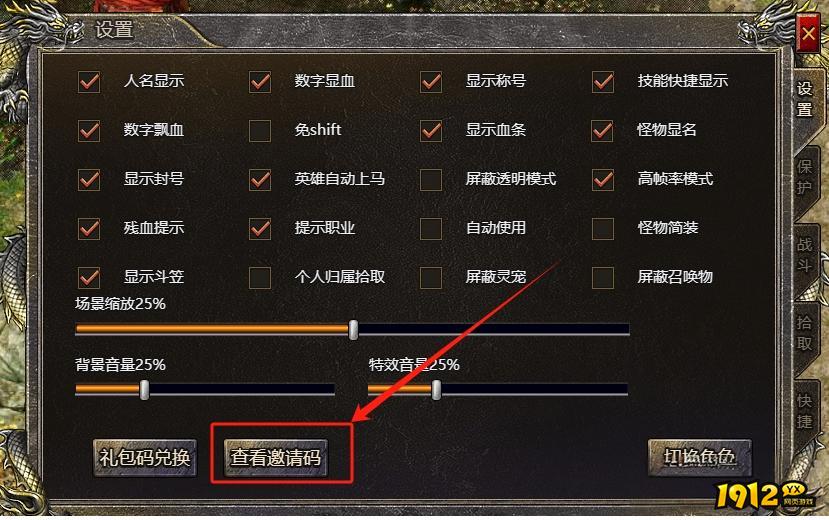829x520 pixels.
Task: Turn on 个人归属拾取 checkbox
Action: click(x=260, y=277)
